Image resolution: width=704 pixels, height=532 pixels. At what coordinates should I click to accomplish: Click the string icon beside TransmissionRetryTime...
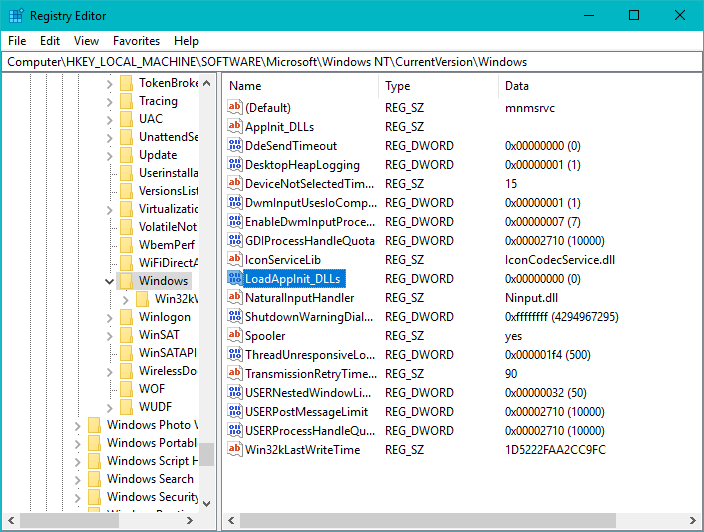click(x=234, y=374)
